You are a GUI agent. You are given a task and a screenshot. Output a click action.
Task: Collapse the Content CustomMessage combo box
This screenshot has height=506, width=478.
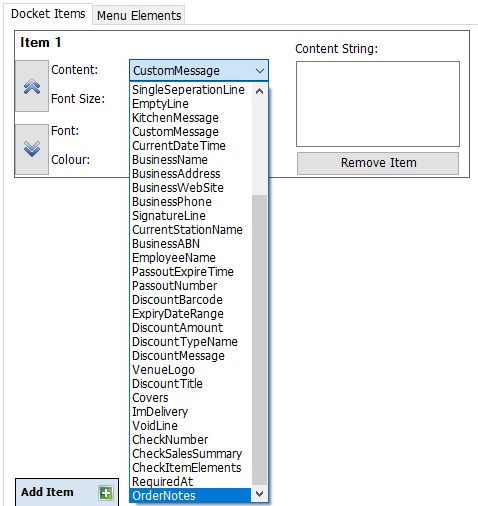(x=199, y=71)
